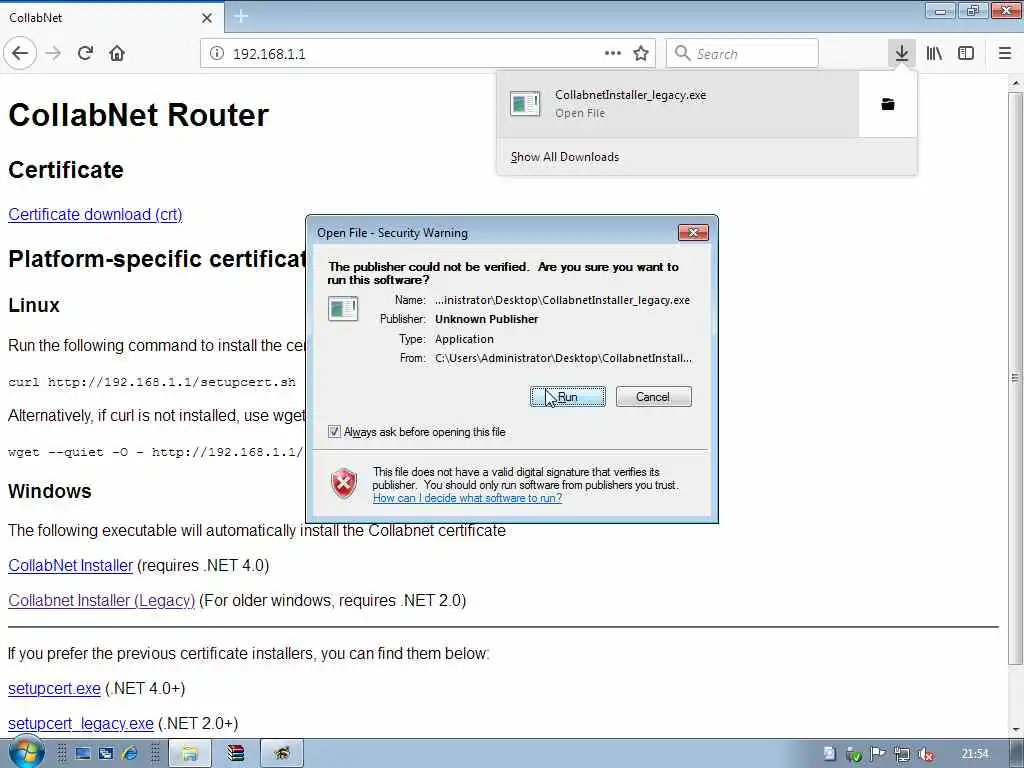Open Internet Explorer from quick launch

tap(130, 754)
